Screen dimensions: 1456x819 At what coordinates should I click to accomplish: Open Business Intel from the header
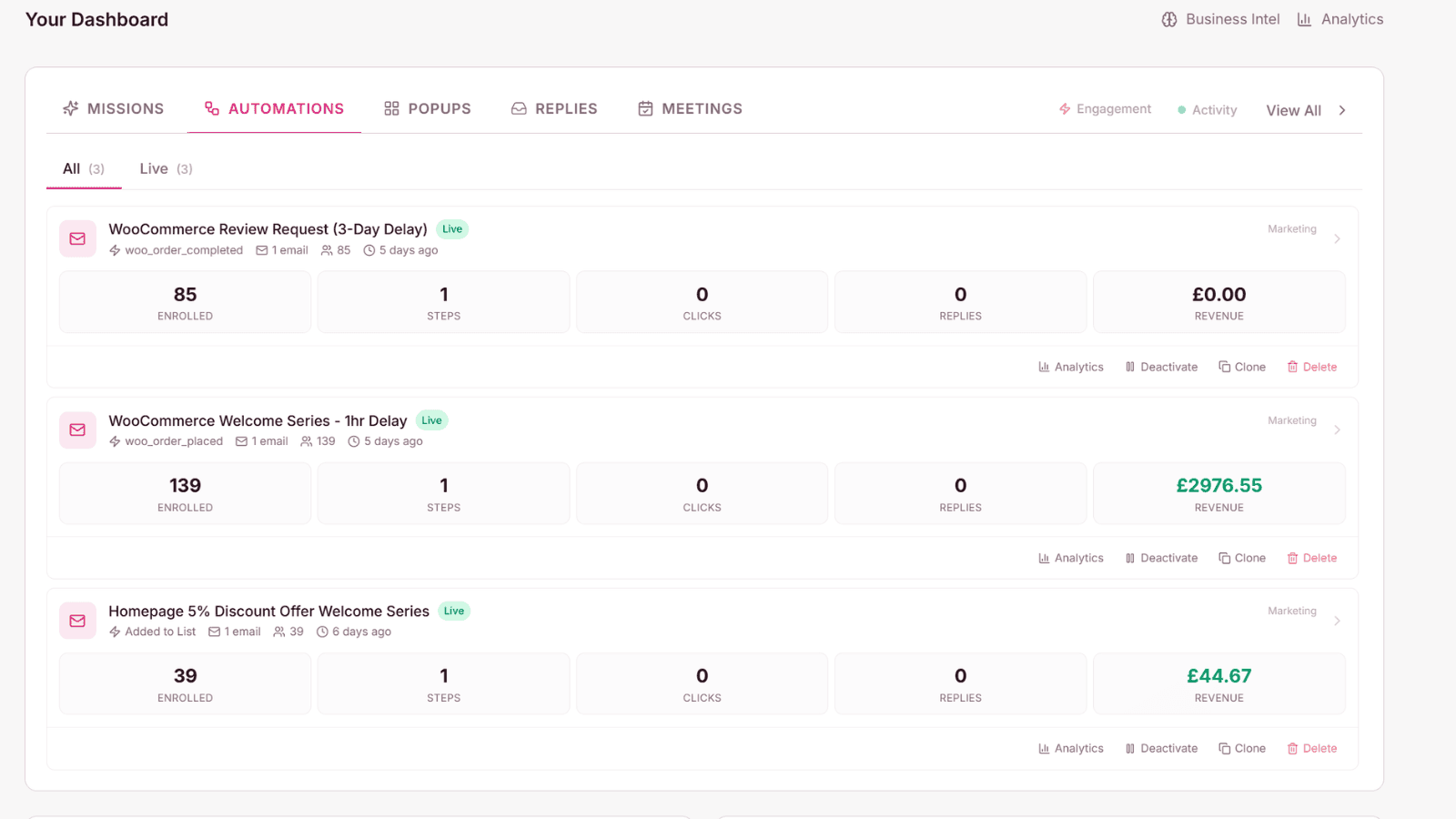tap(1220, 19)
